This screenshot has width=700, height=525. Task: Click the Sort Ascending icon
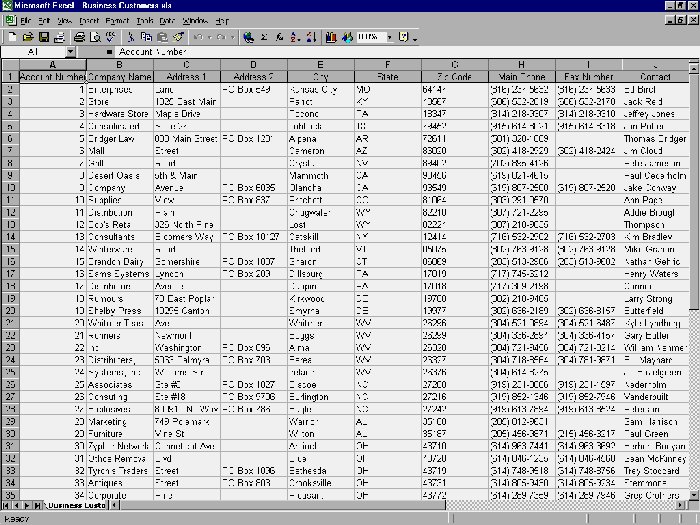tap(295, 37)
